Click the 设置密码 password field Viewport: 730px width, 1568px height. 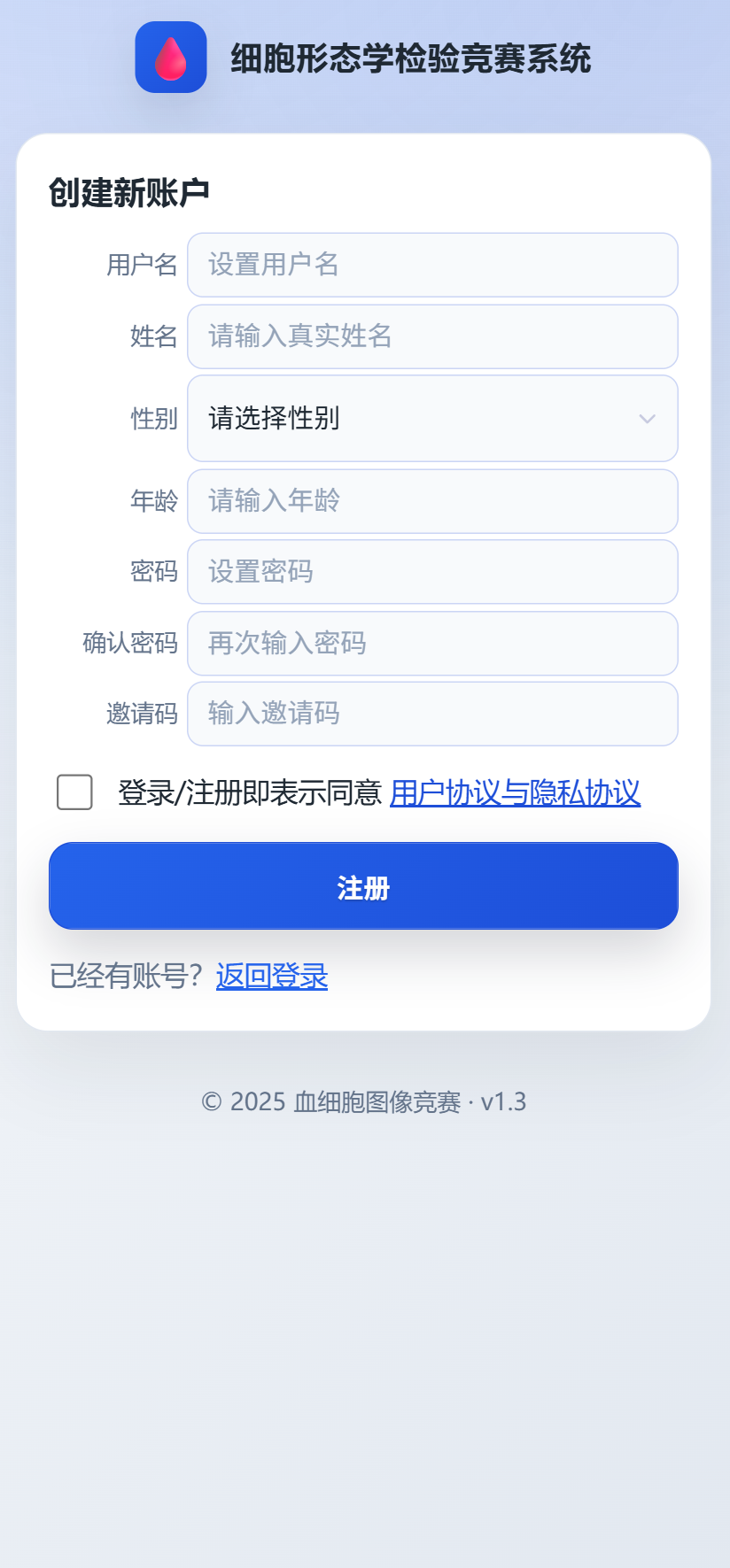click(432, 572)
